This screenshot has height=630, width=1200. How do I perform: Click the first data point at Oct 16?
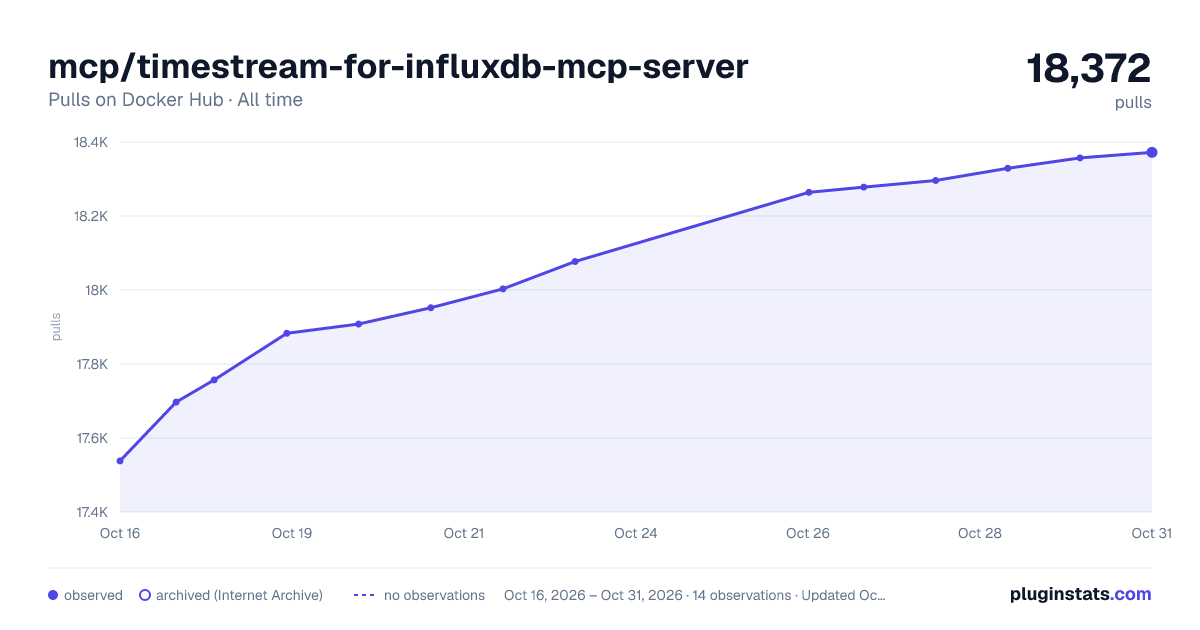click(x=120, y=461)
